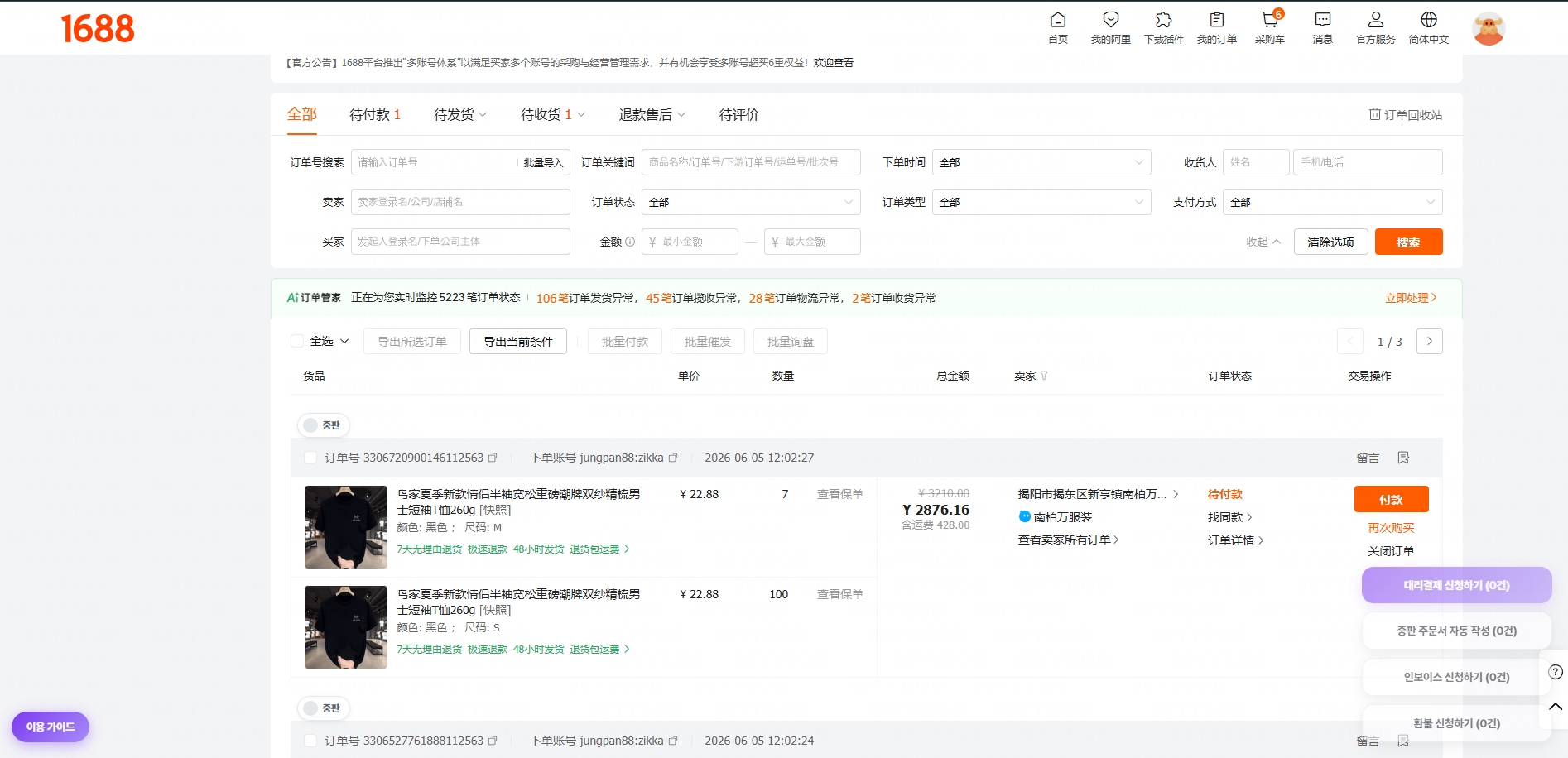Click the back-to-top arrow icon

1556,707
